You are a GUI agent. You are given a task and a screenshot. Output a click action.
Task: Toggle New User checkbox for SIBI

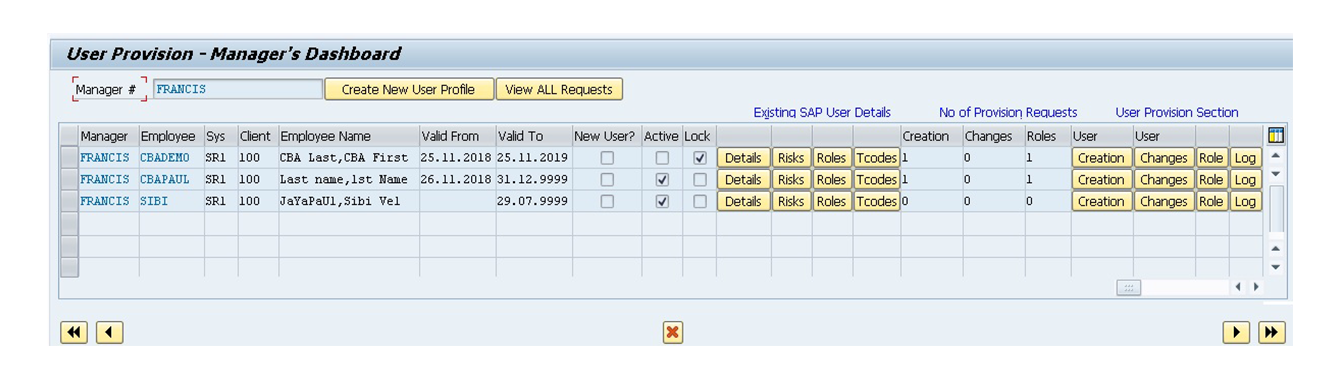point(607,202)
